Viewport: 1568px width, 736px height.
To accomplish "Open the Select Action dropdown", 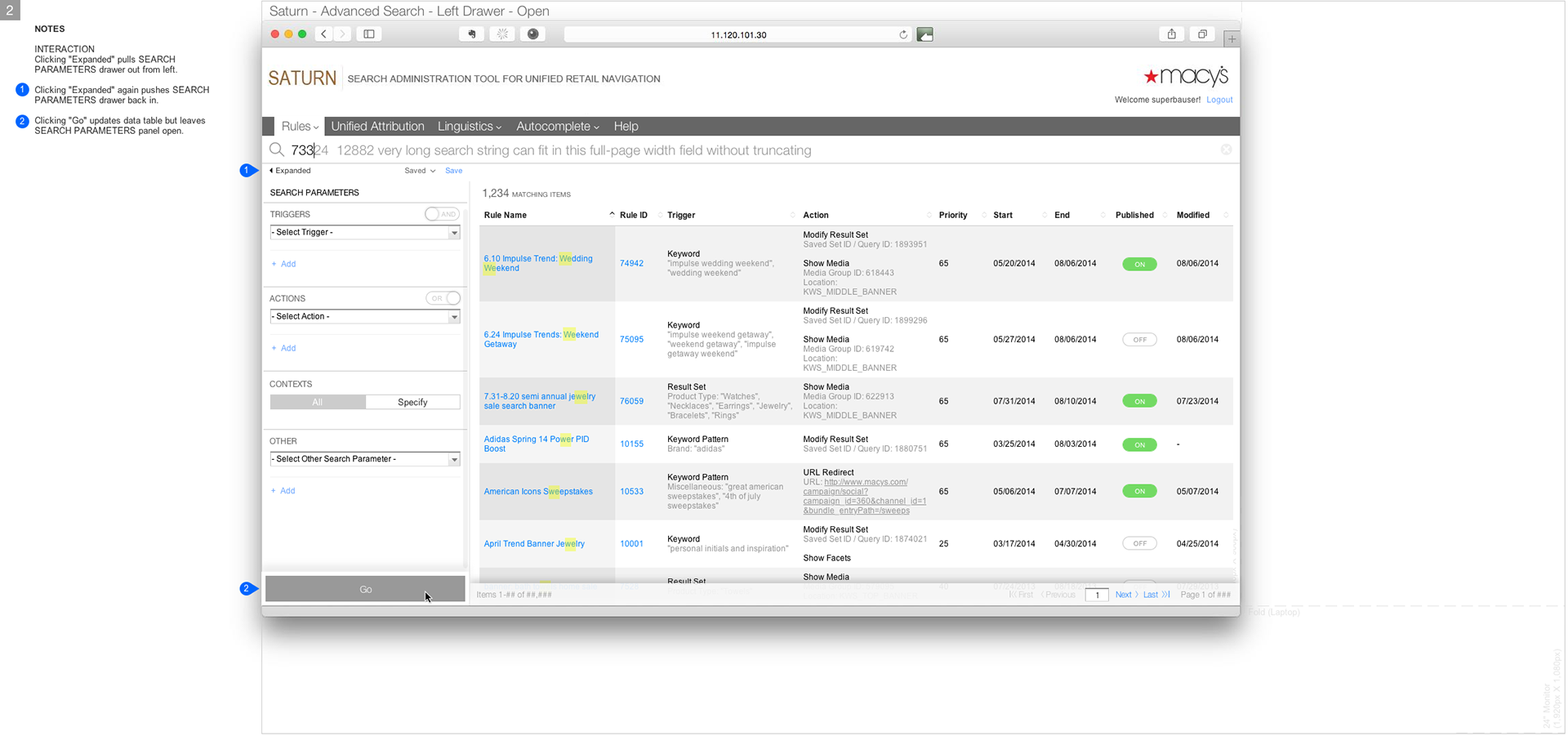I will coord(365,317).
